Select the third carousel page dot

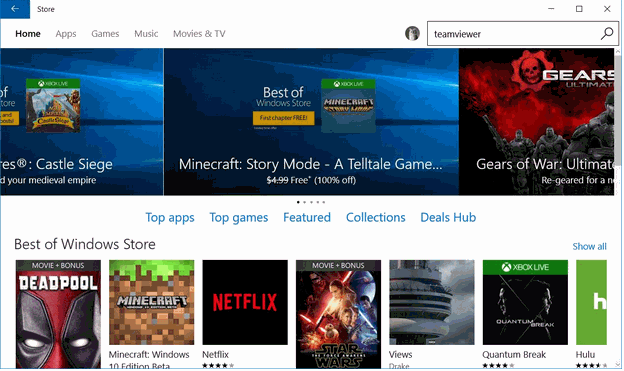pos(311,202)
